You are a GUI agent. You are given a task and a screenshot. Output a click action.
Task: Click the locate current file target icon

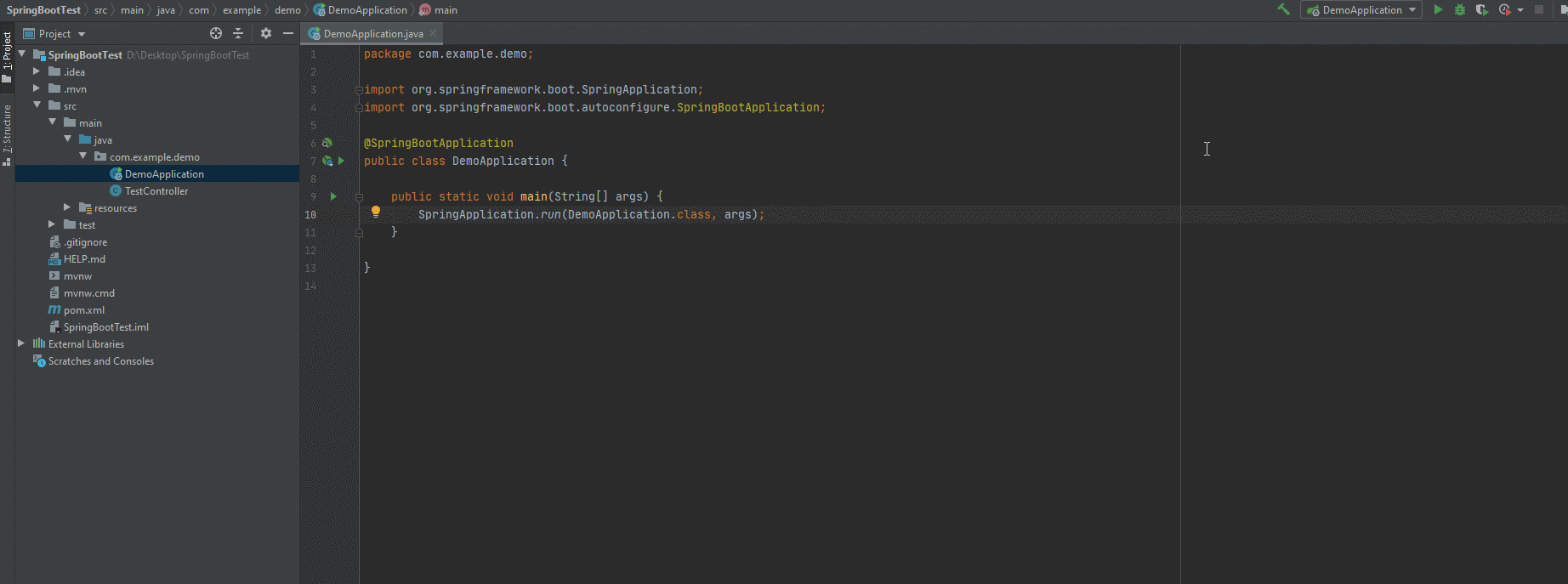216,33
